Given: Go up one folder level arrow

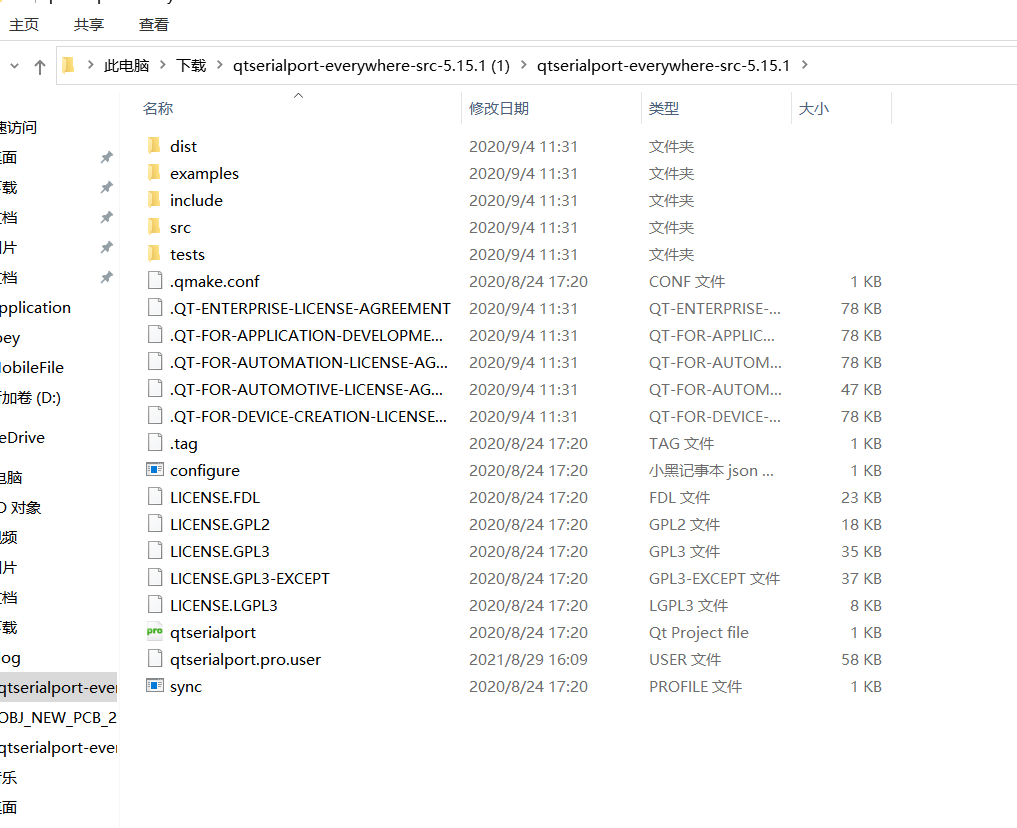Looking at the screenshot, I should pyautogui.click(x=40, y=66).
